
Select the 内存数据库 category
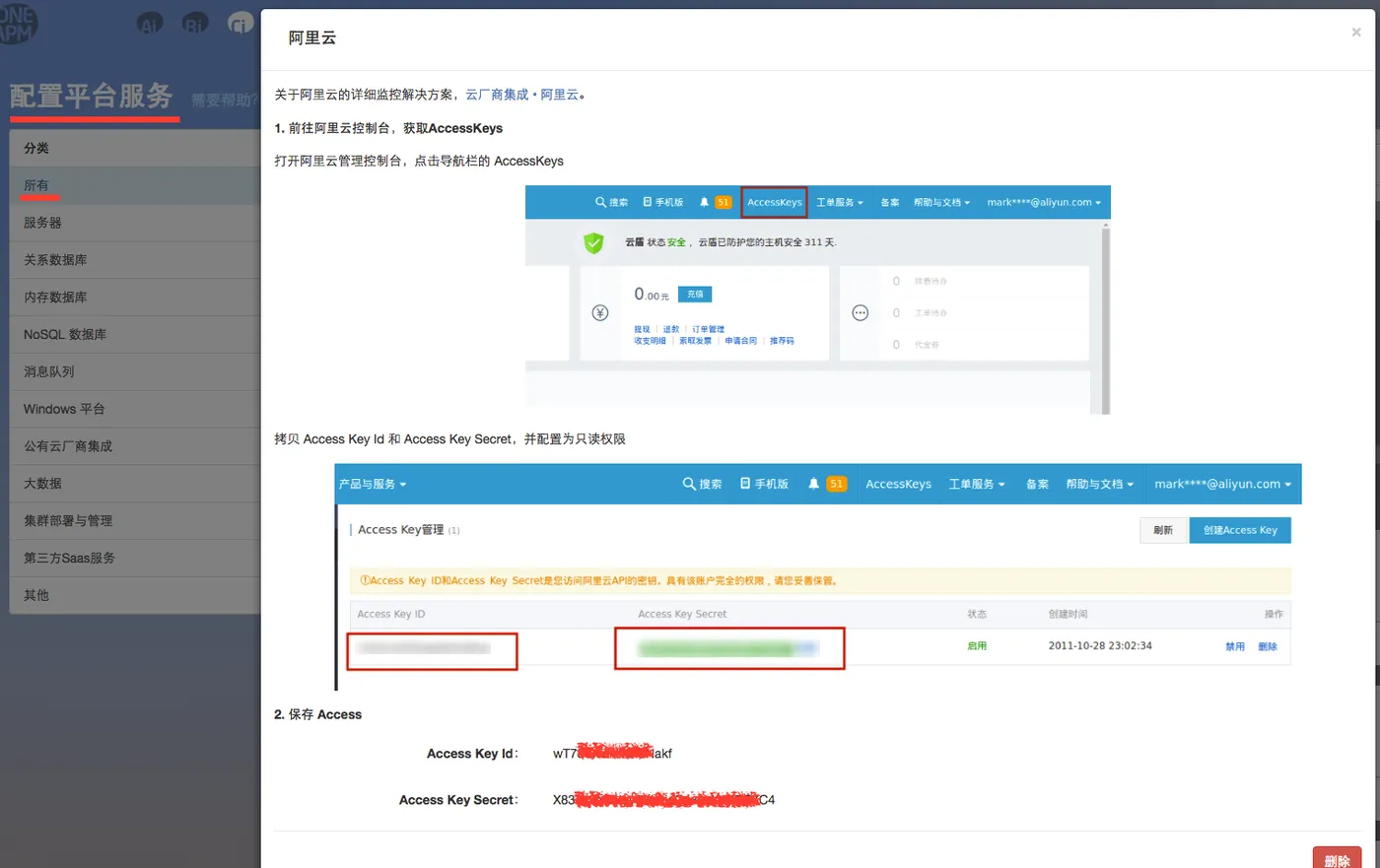pyautogui.click(x=135, y=298)
